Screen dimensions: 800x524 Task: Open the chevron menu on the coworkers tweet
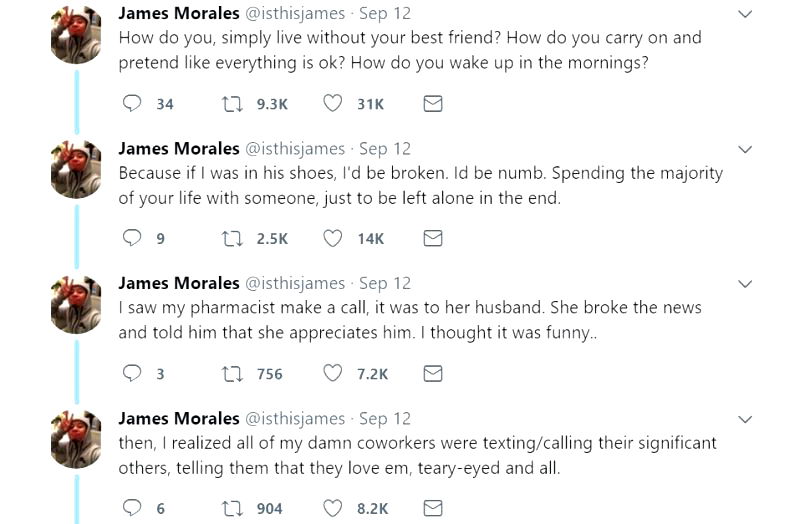[x=744, y=419]
